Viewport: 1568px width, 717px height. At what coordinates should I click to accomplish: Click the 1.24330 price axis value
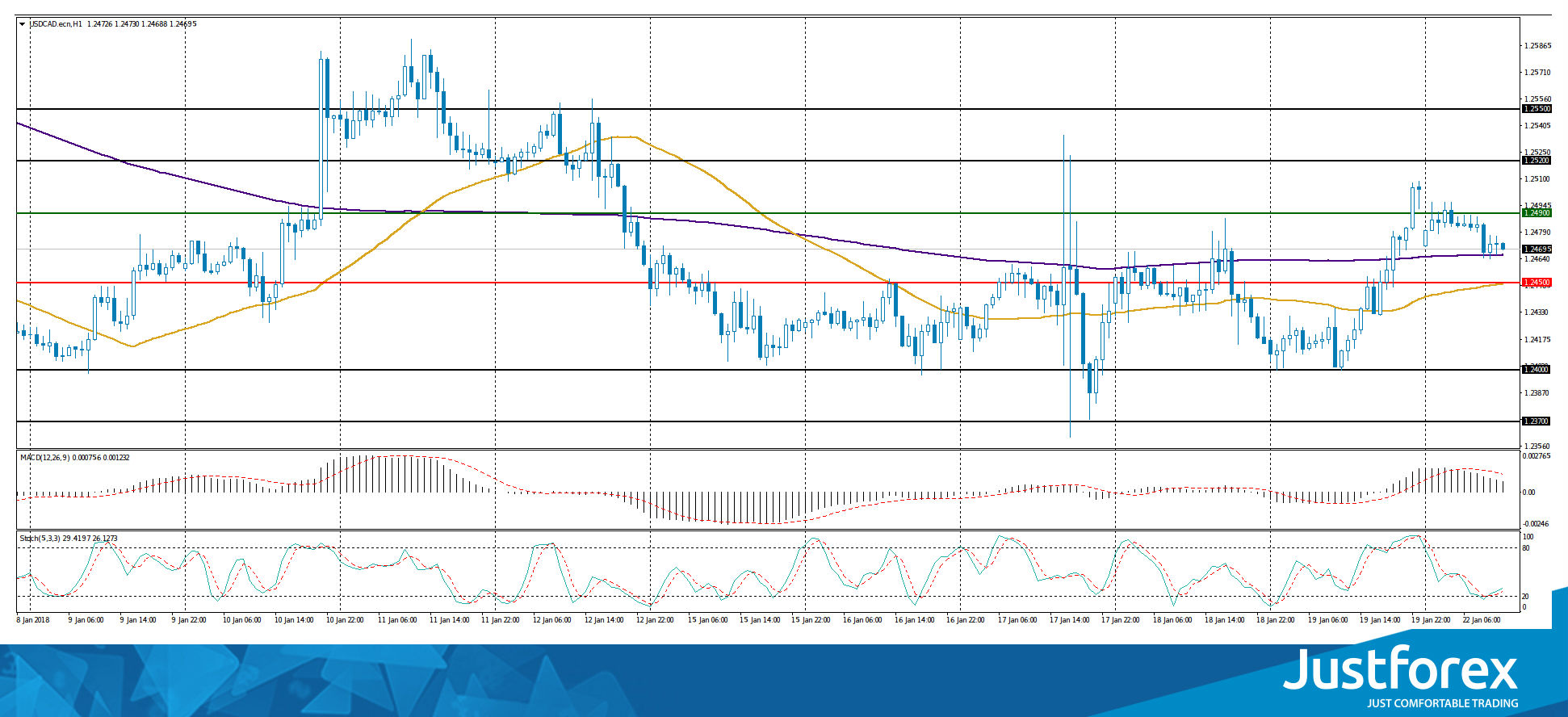coord(1537,312)
